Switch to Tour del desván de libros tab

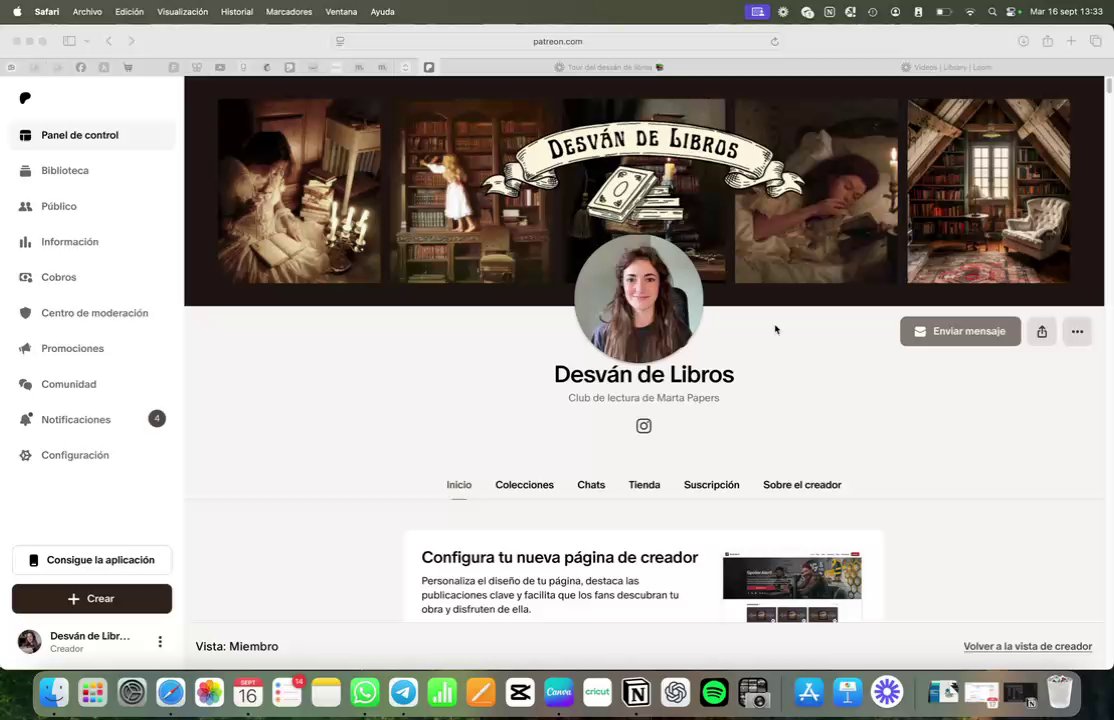coord(609,67)
